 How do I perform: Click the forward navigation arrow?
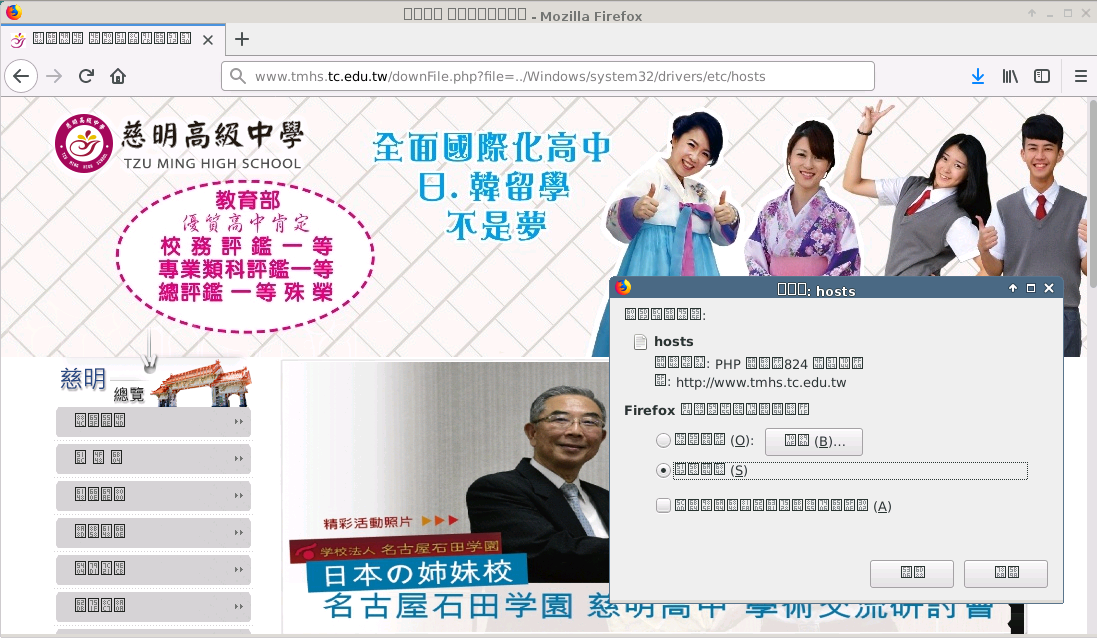(54, 76)
